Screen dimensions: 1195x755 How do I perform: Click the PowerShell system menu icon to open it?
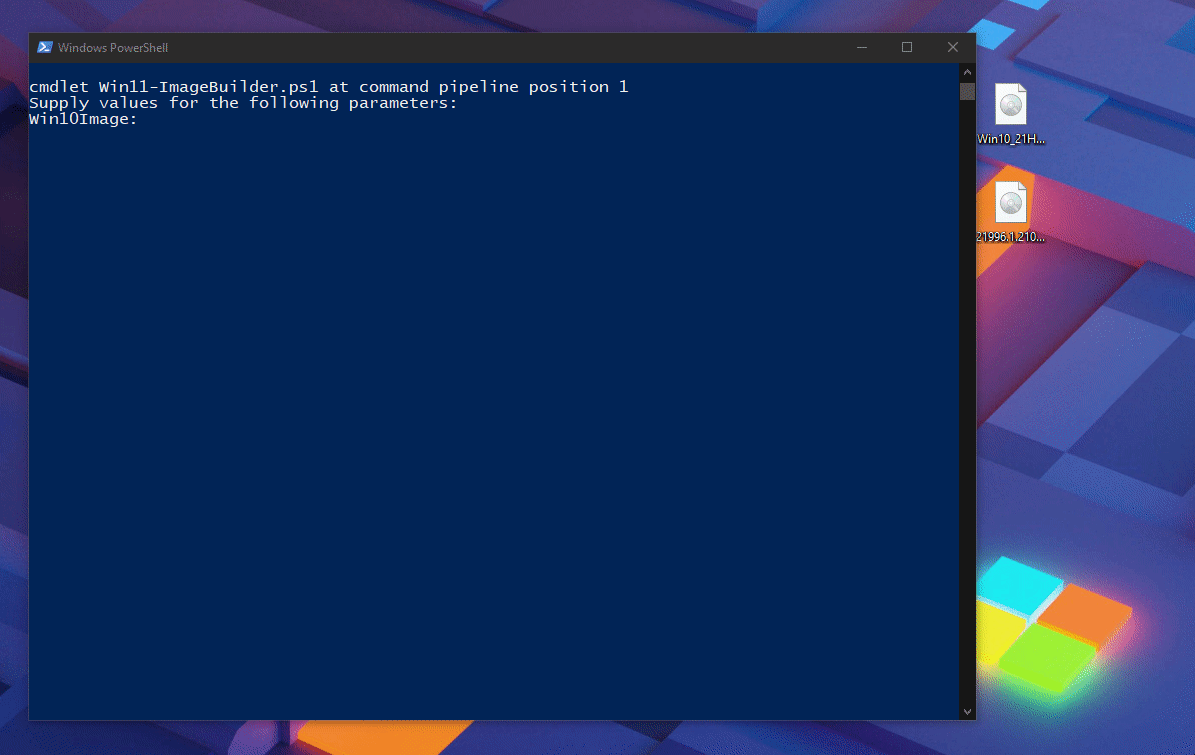point(44,47)
